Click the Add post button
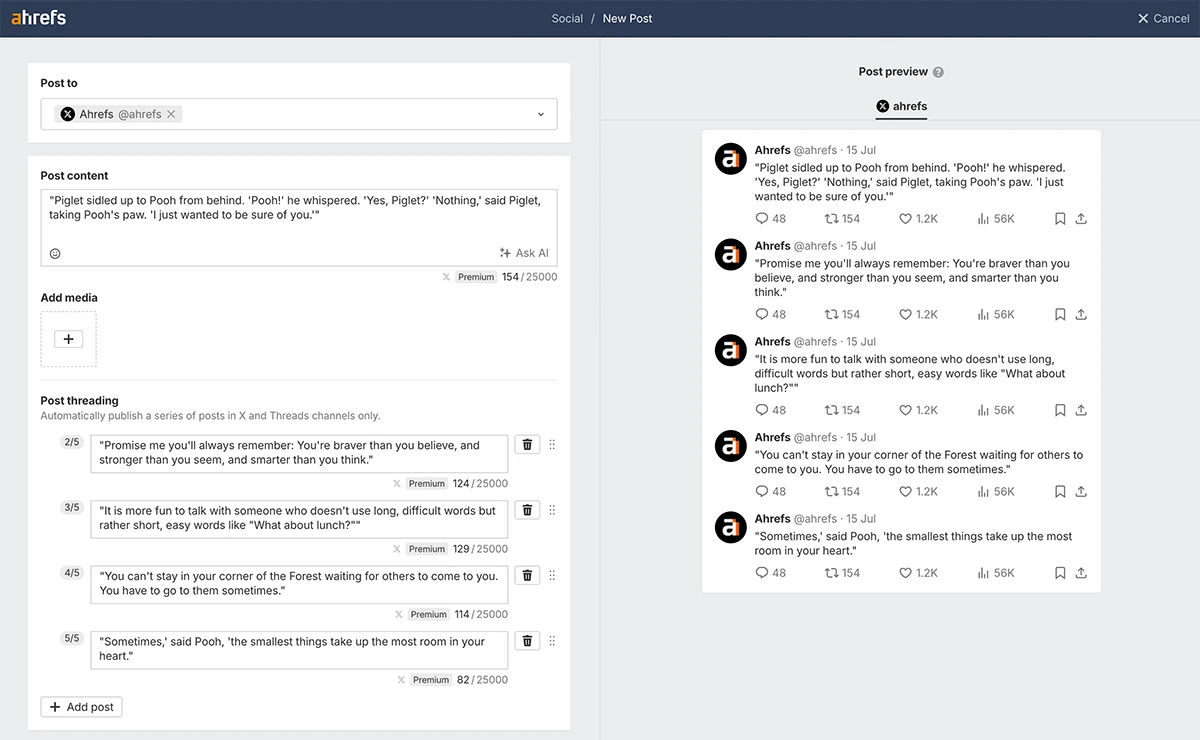The image size is (1200, 740). point(81,707)
